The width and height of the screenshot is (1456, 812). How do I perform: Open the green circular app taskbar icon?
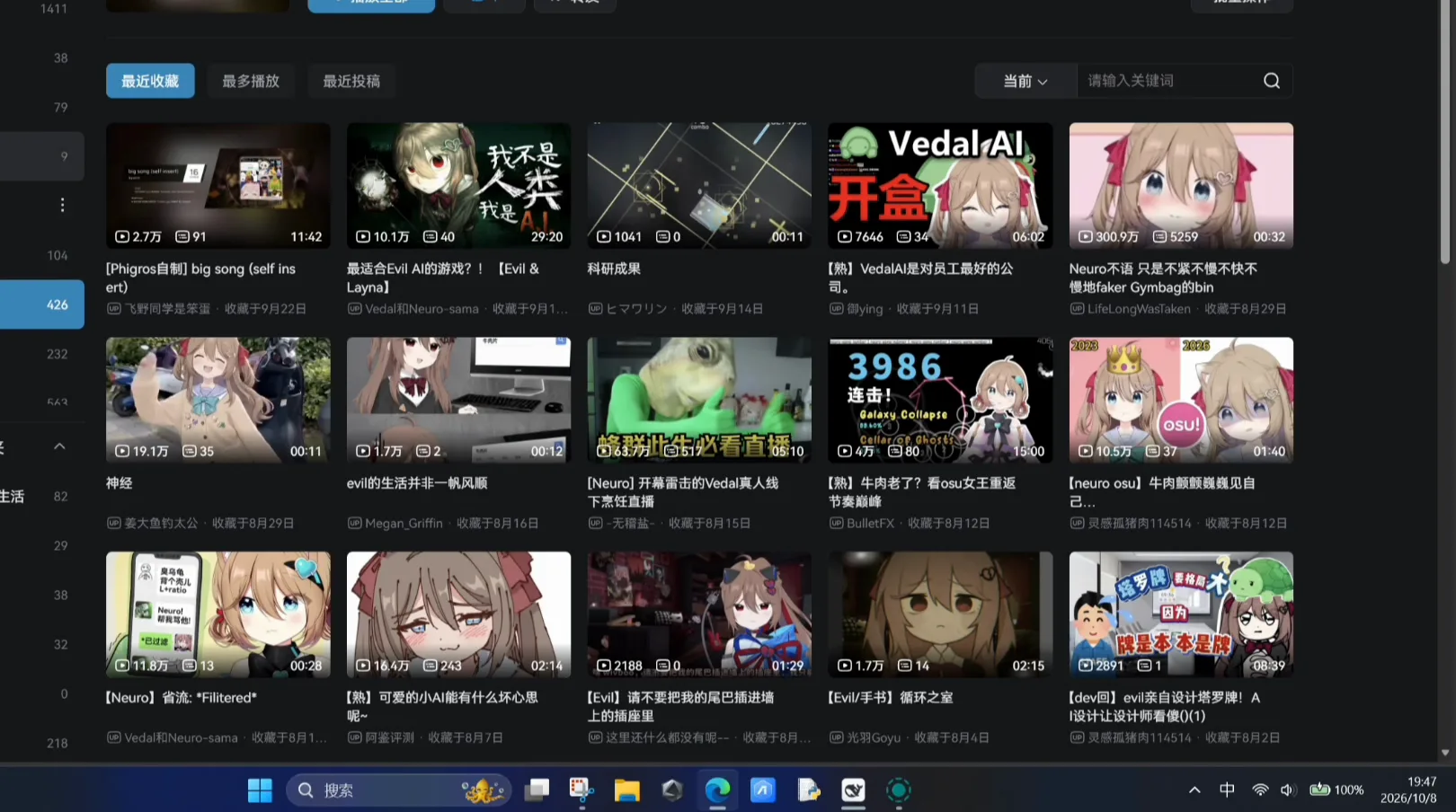tap(898, 790)
